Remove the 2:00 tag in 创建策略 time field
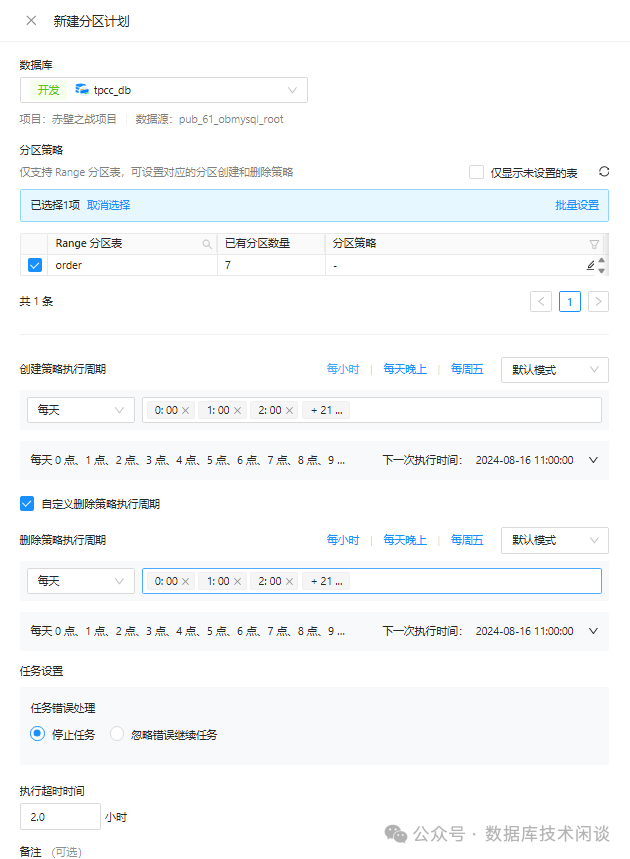Image resolution: width=630 pixels, height=859 pixels. point(289,410)
